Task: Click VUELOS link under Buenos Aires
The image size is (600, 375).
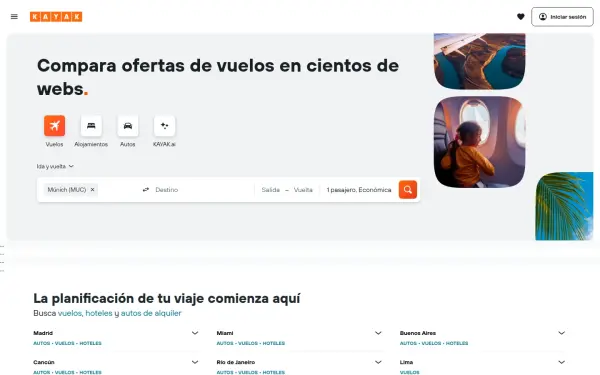Action: (431, 343)
